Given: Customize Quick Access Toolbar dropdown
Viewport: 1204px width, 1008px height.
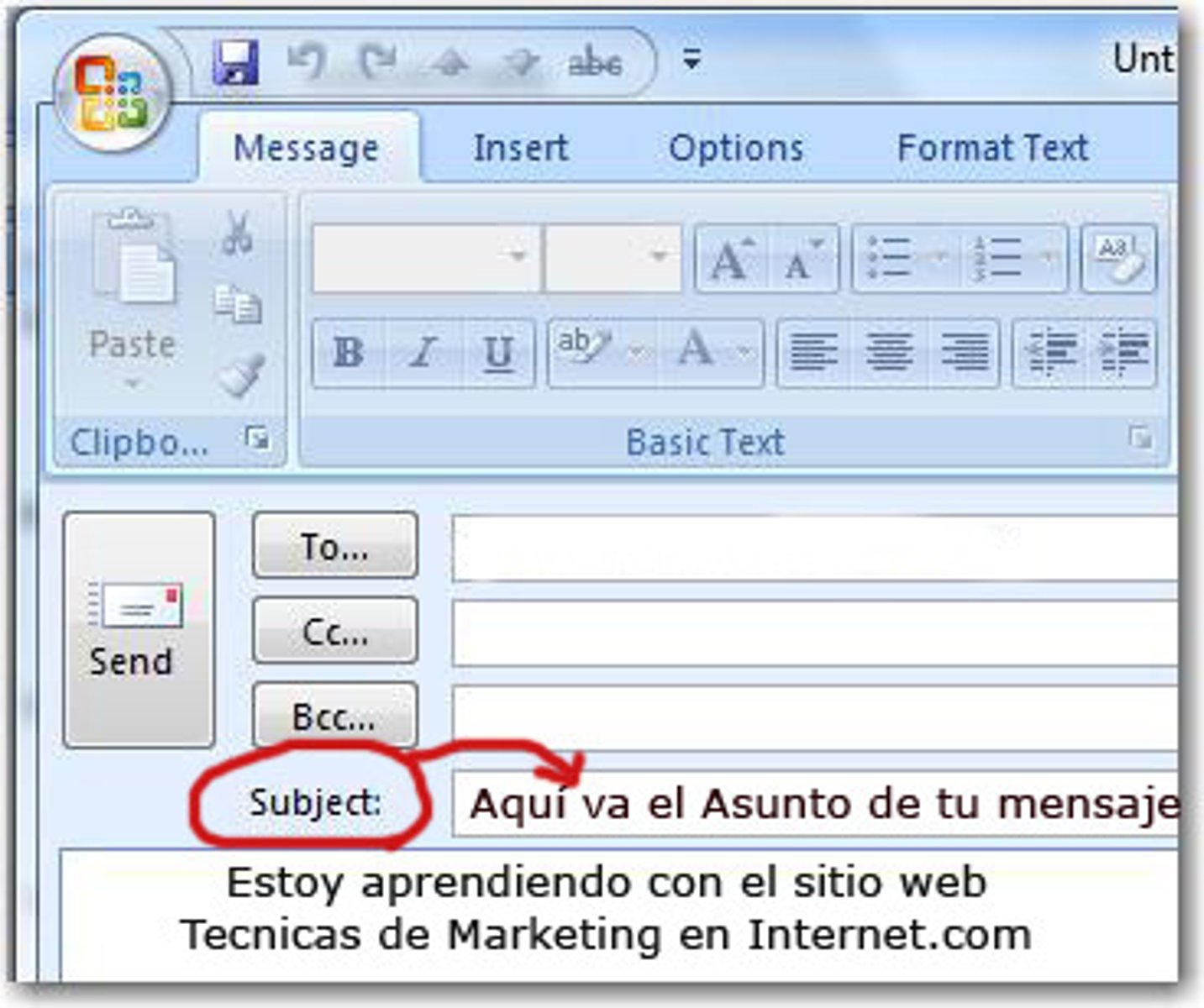Looking at the screenshot, I should pos(691,60).
